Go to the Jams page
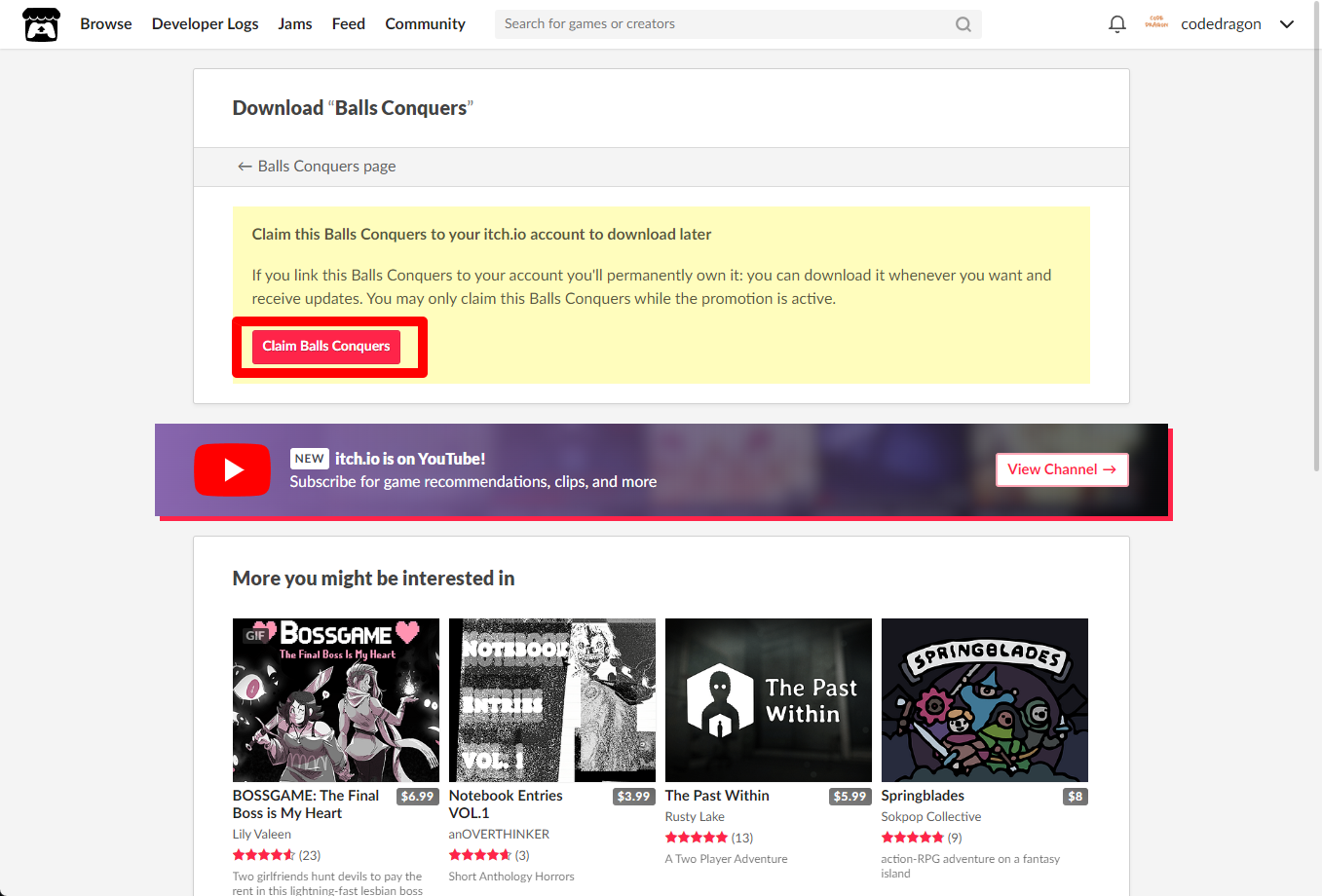 click(295, 24)
